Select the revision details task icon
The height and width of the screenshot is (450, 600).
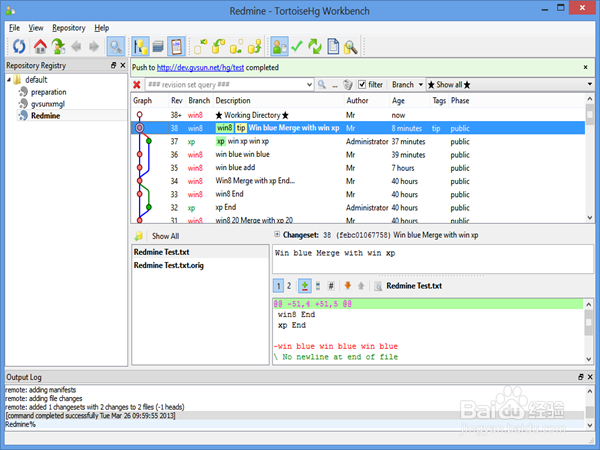(279, 47)
